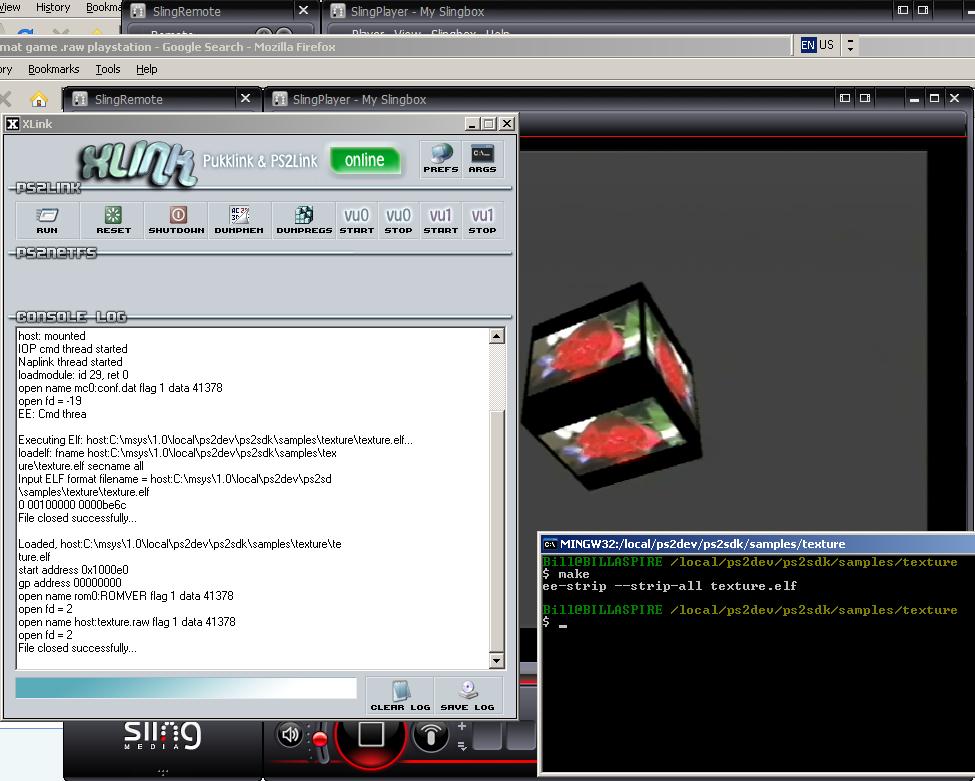Click the Dumpregs icon

pyautogui.click(x=304, y=219)
